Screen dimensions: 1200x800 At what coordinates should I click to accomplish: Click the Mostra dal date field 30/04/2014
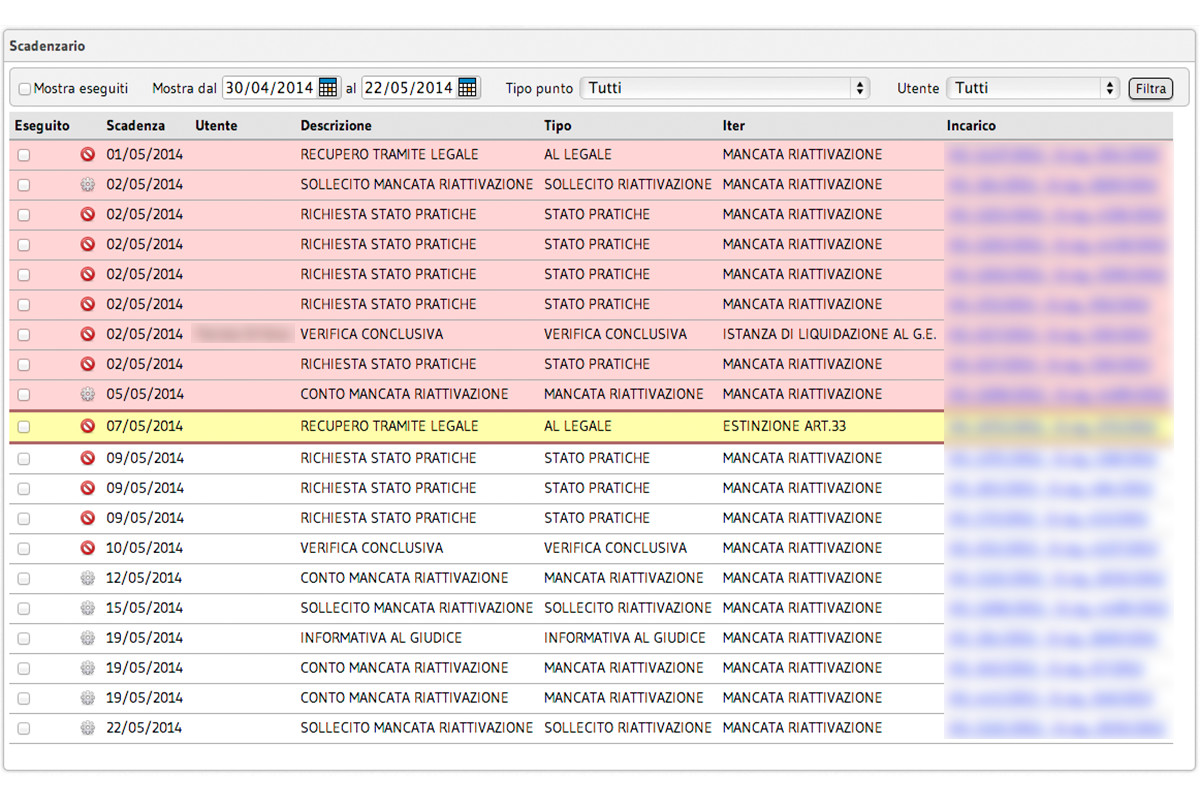pyautogui.click(x=269, y=88)
